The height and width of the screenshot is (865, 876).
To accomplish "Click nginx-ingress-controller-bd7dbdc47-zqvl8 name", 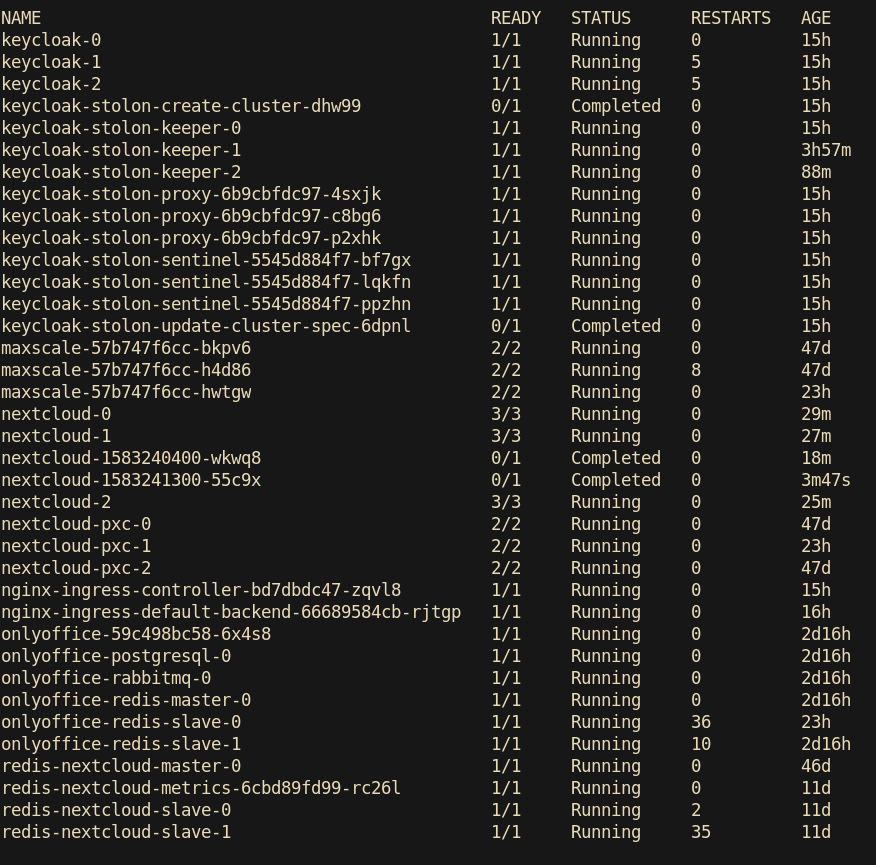I will click(201, 590).
